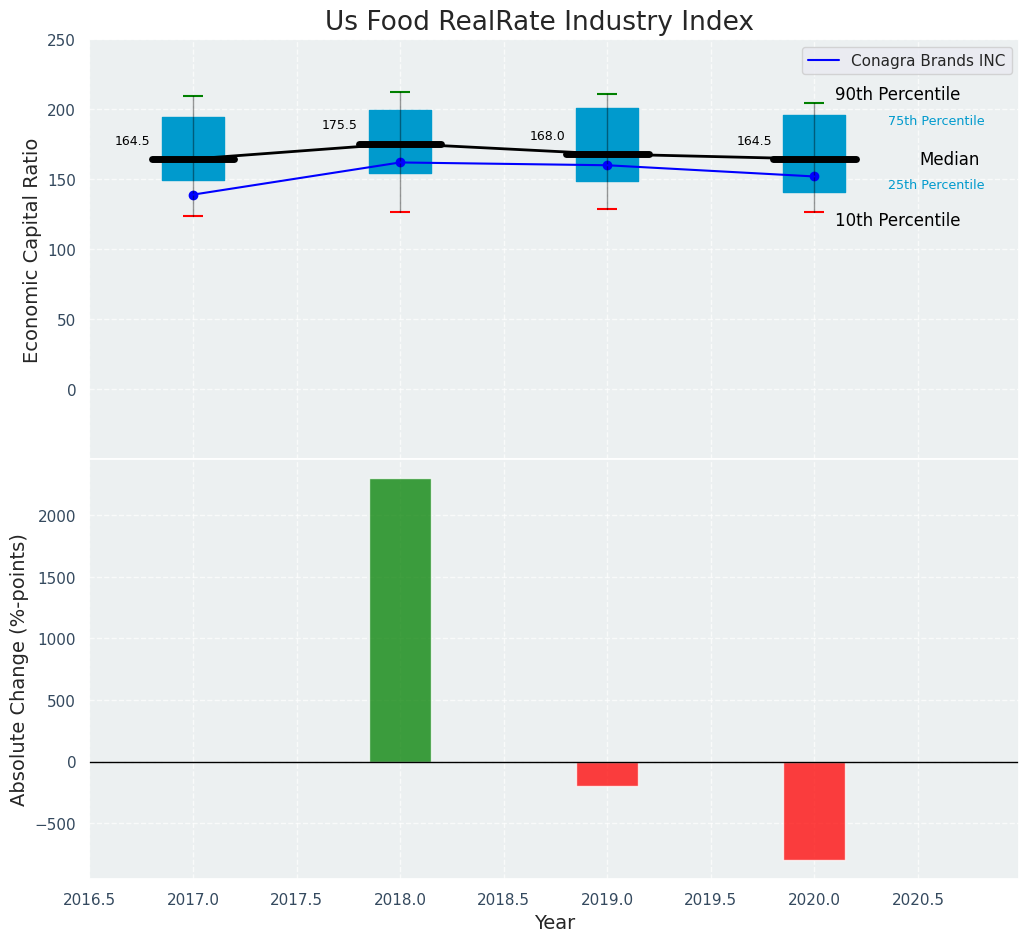Click the Economic Capital Ratio axis label
This screenshot has width=1029, height=942.
tap(31, 250)
